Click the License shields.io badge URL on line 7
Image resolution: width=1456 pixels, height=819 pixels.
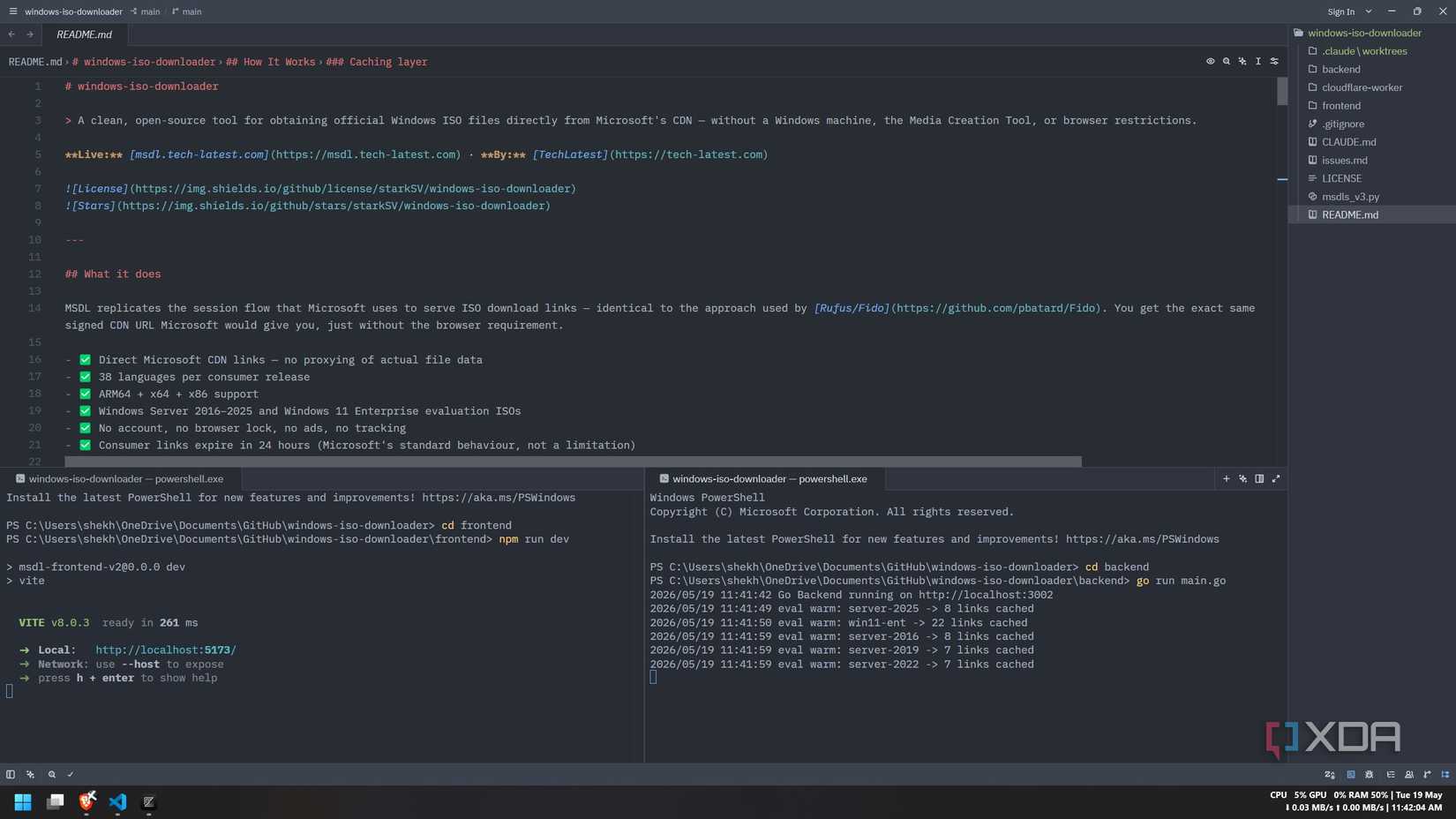pos(353,188)
